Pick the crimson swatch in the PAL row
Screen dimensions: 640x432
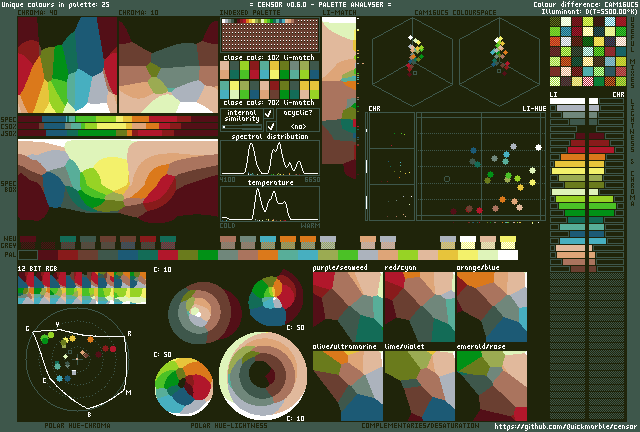click(x=168, y=255)
